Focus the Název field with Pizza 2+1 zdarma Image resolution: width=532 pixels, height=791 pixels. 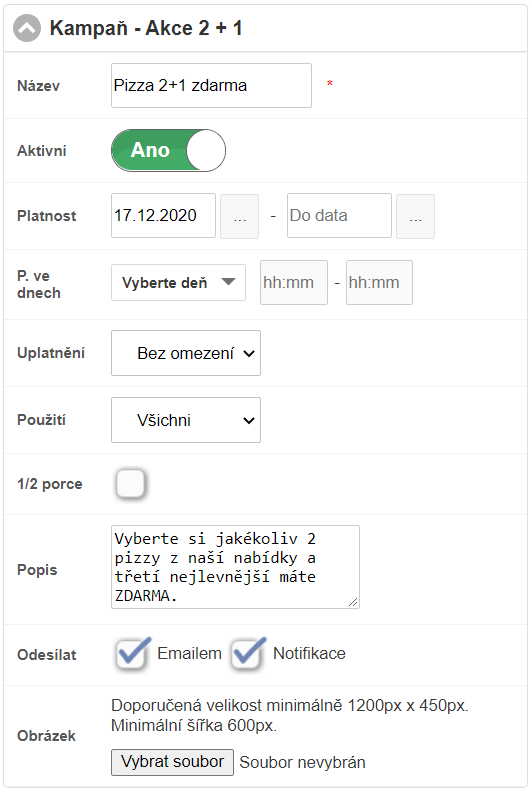pyautogui.click(x=211, y=85)
